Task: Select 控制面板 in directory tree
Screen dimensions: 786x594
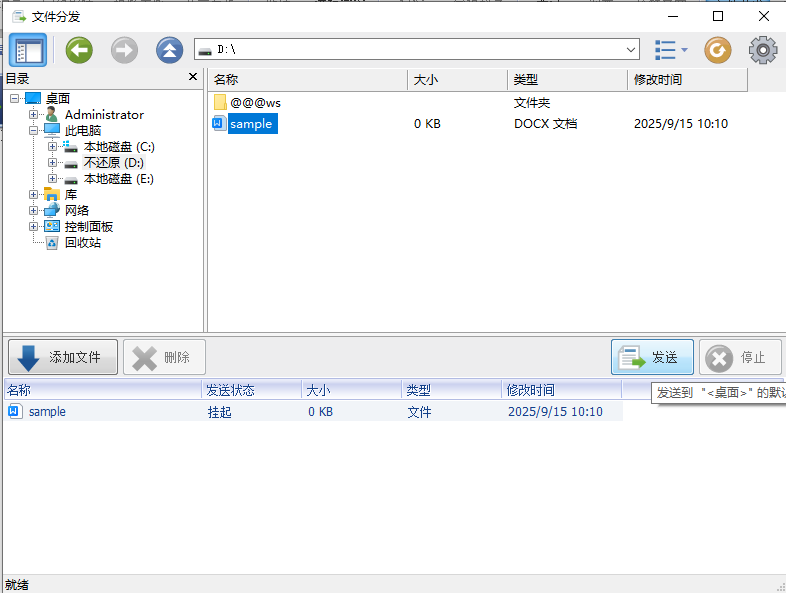Action: tap(89, 227)
